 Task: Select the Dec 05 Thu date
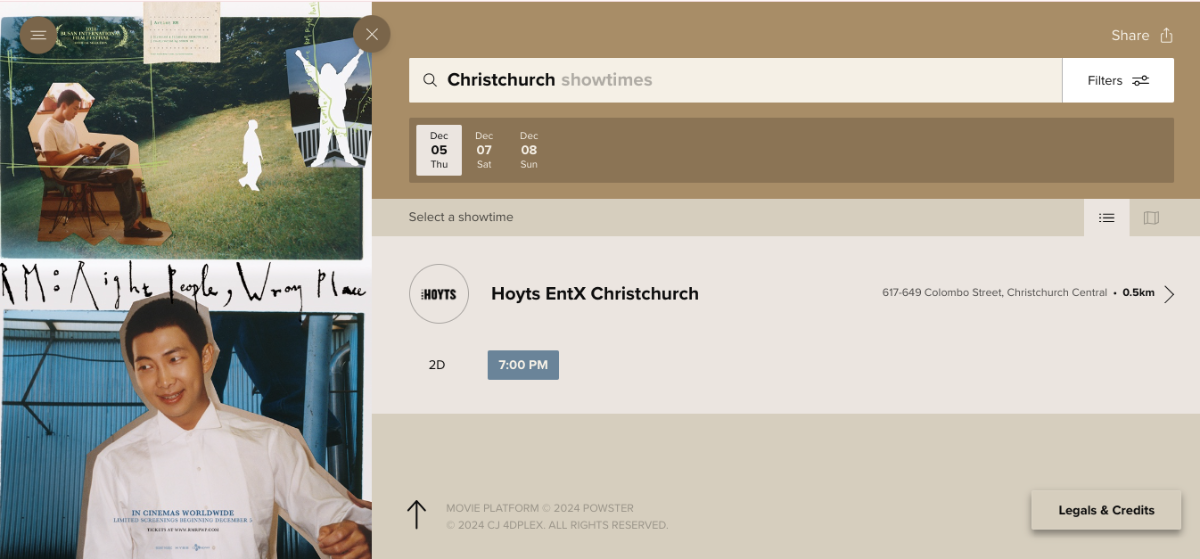(439, 150)
